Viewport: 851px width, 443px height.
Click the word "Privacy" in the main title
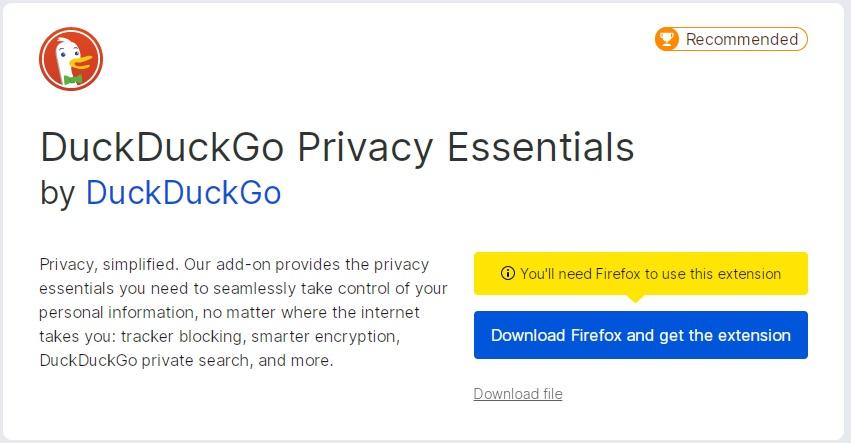(365, 148)
